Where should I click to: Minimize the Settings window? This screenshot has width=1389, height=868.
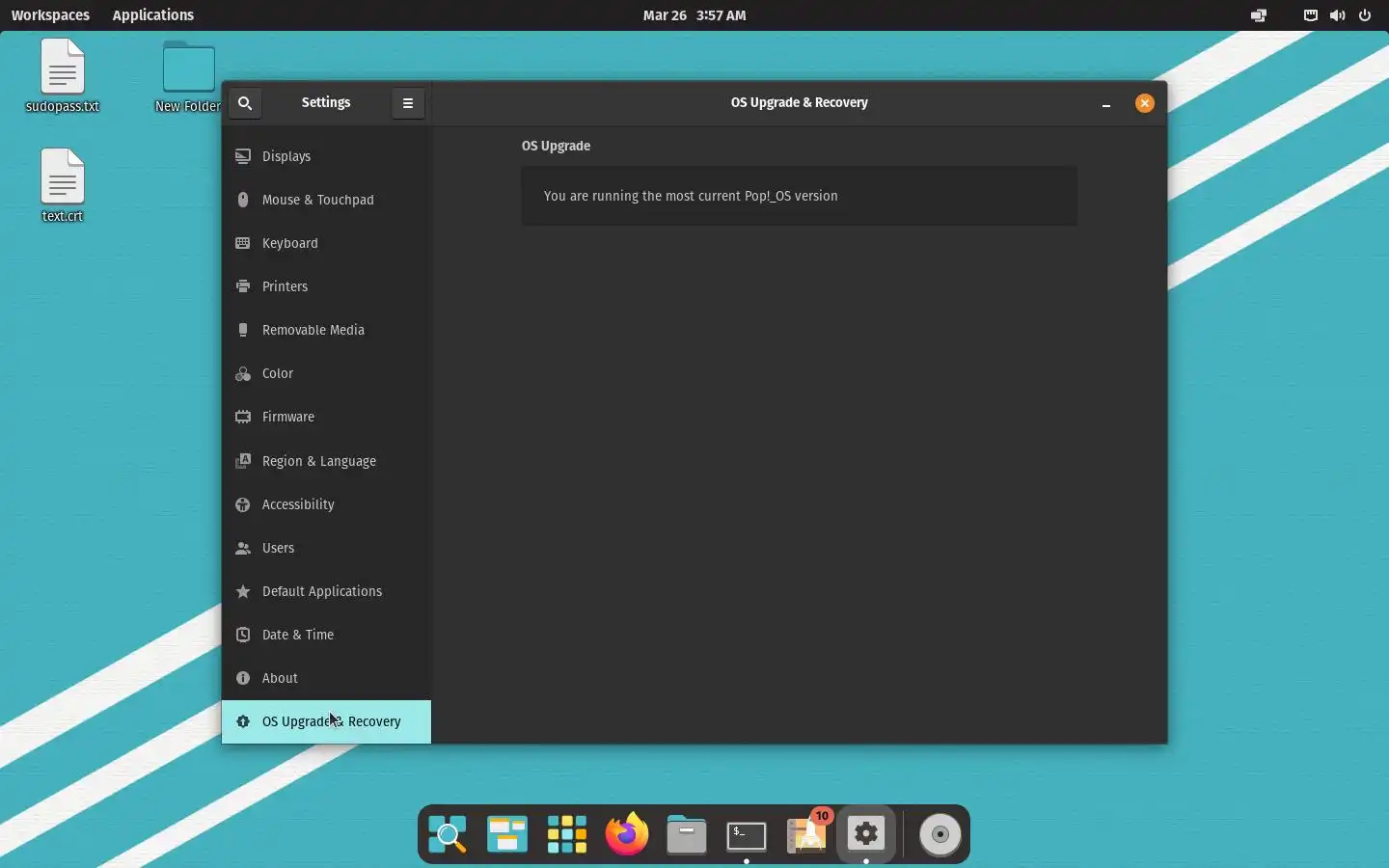[1107, 103]
